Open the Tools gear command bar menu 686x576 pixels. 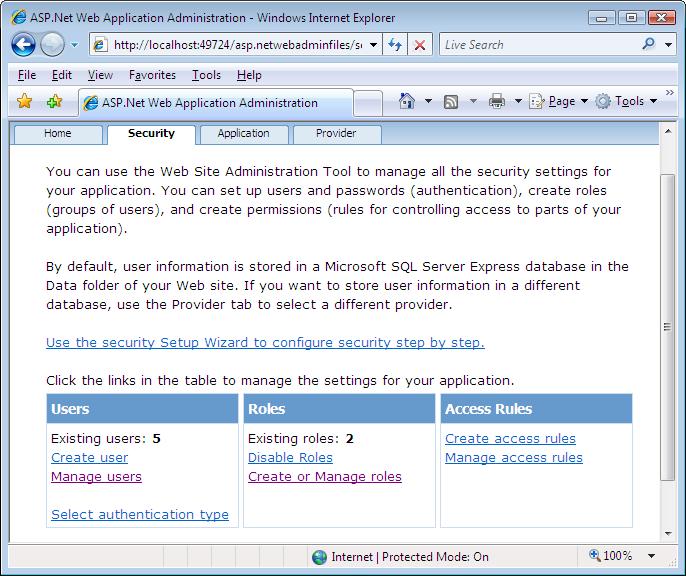(626, 101)
